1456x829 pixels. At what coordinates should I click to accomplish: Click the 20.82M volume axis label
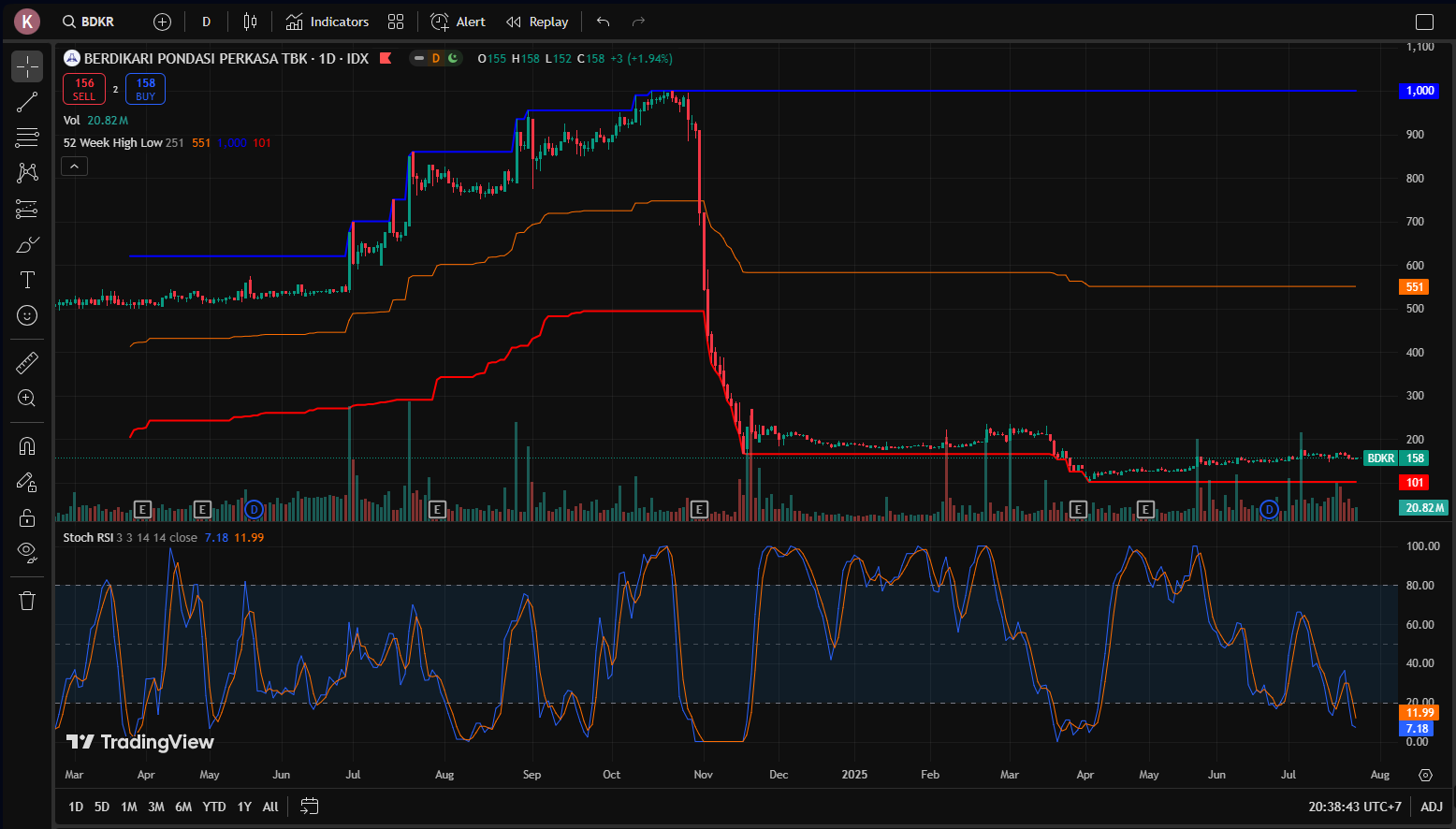tap(1423, 508)
